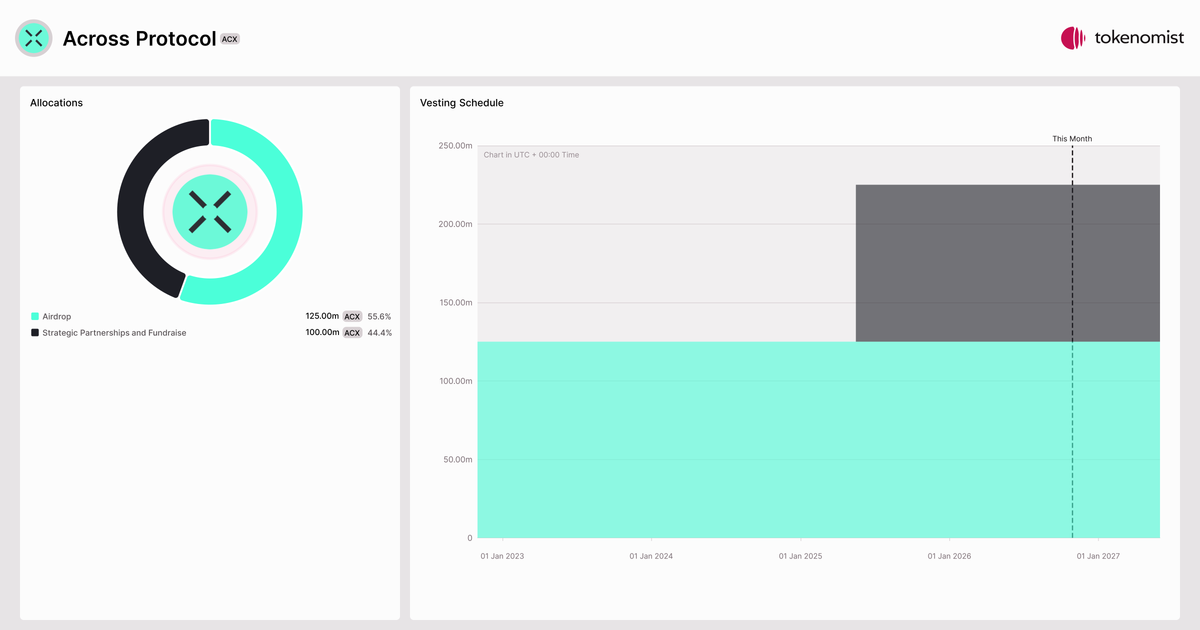
Task: Click Strategic Partnerships and Fundraise legend label
Action: (x=114, y=332)
